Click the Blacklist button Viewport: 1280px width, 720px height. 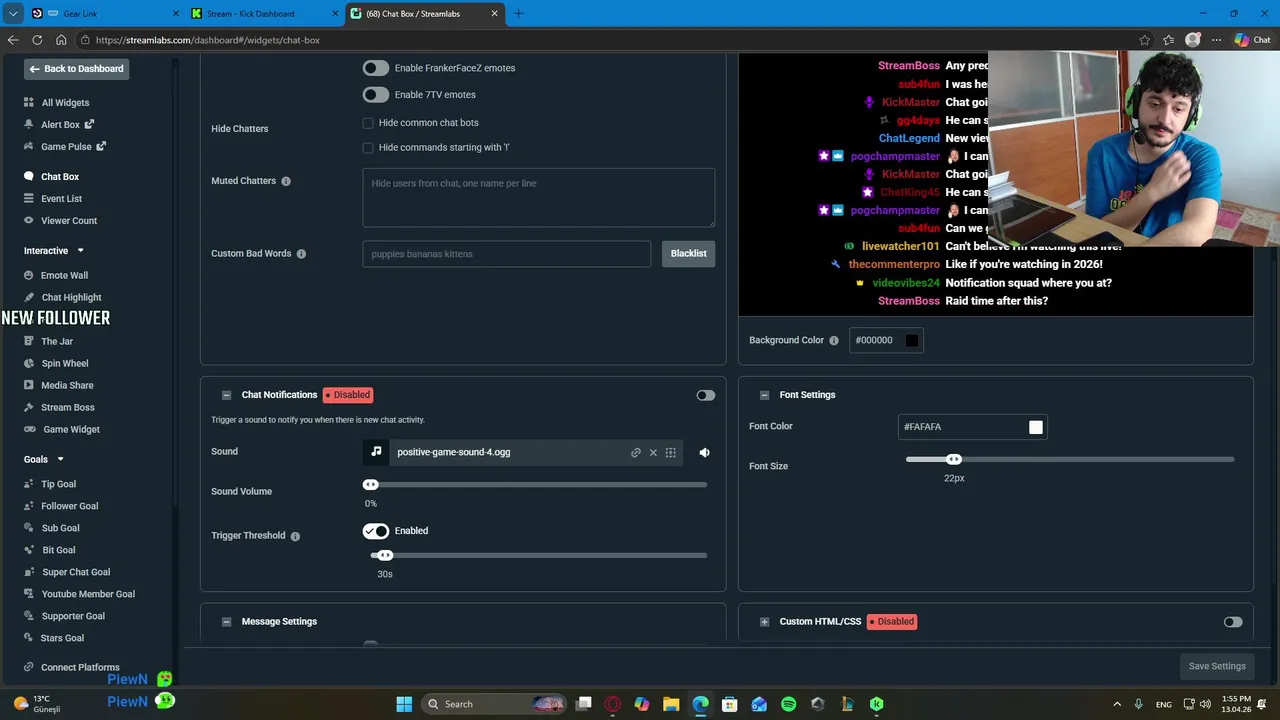[688, 254]
